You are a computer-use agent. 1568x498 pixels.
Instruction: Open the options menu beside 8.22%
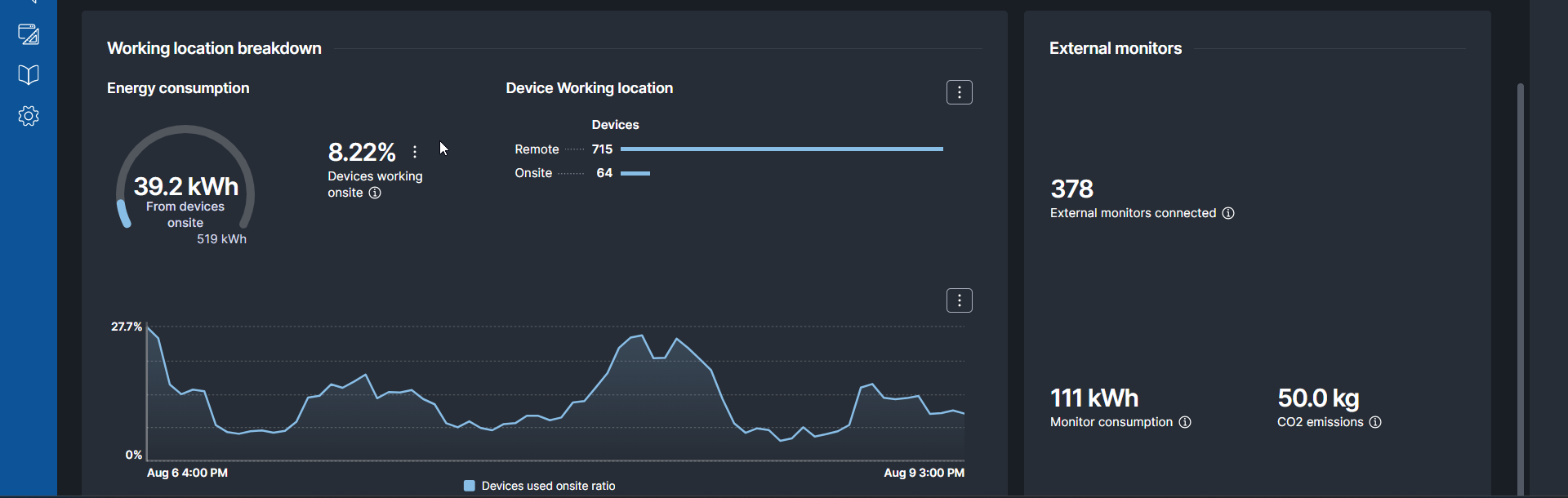click(415, 152)
